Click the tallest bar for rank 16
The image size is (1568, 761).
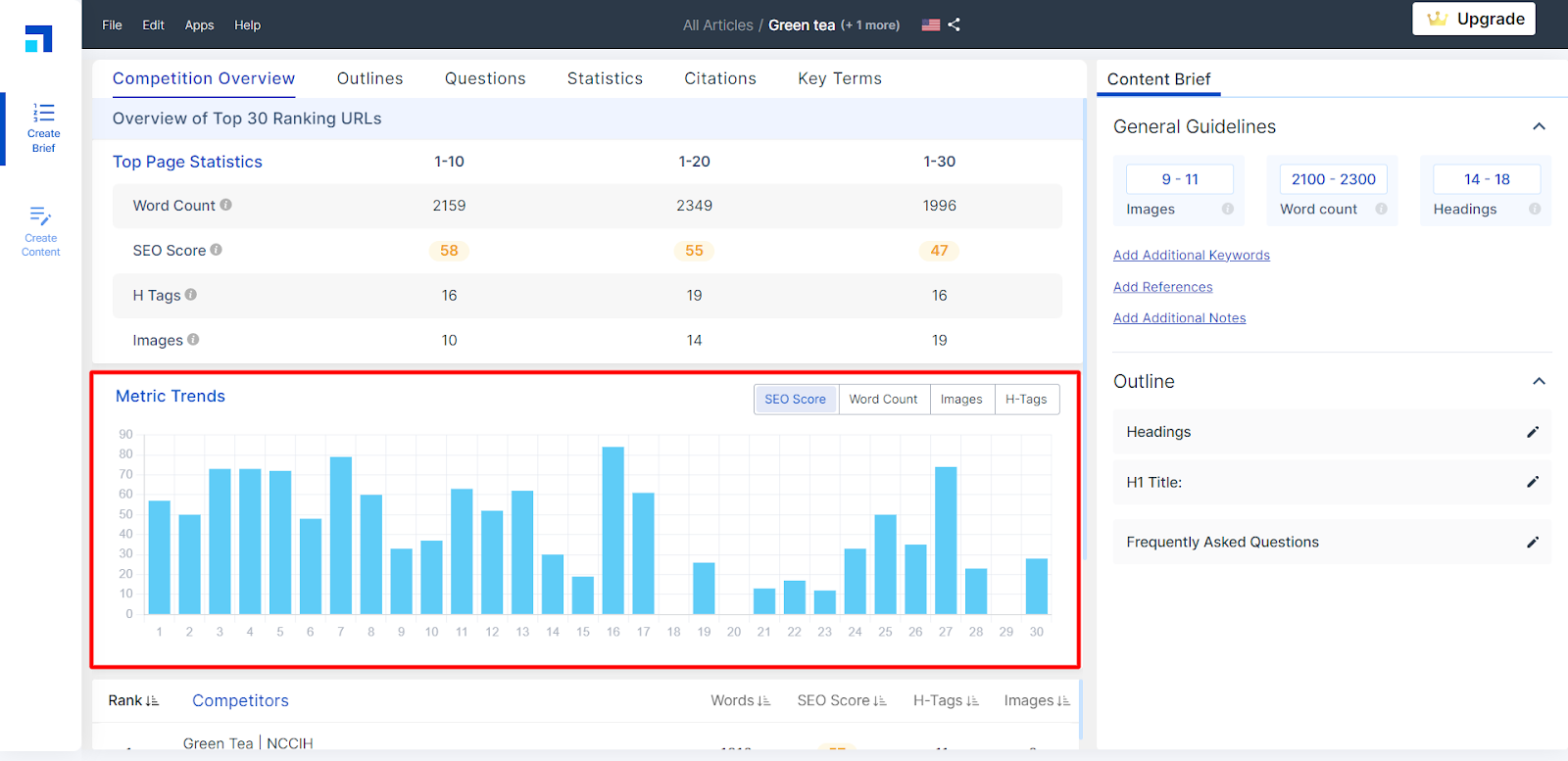(613, 529)
